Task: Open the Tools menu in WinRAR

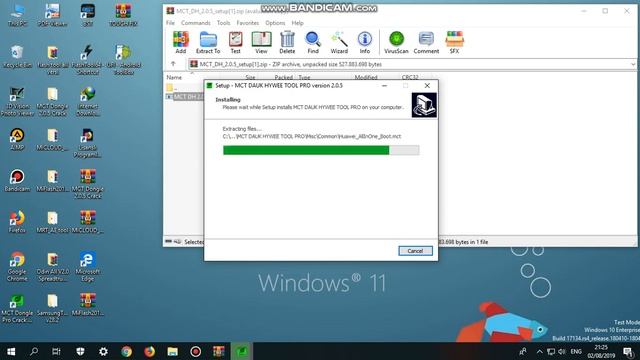Action: (223, 23)
